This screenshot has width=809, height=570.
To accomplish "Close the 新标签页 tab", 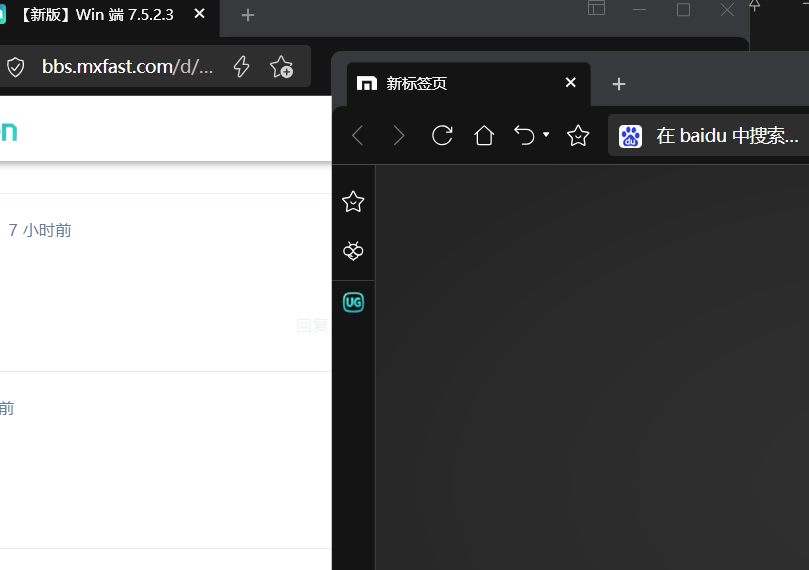I will pos(571,83).
